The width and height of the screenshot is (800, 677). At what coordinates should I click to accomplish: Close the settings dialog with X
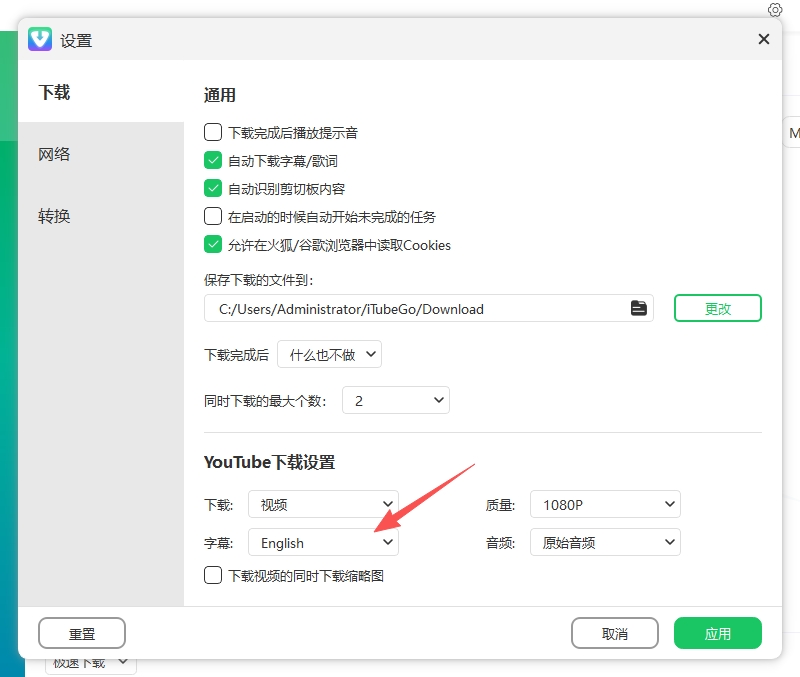click(x=763, y=39)
